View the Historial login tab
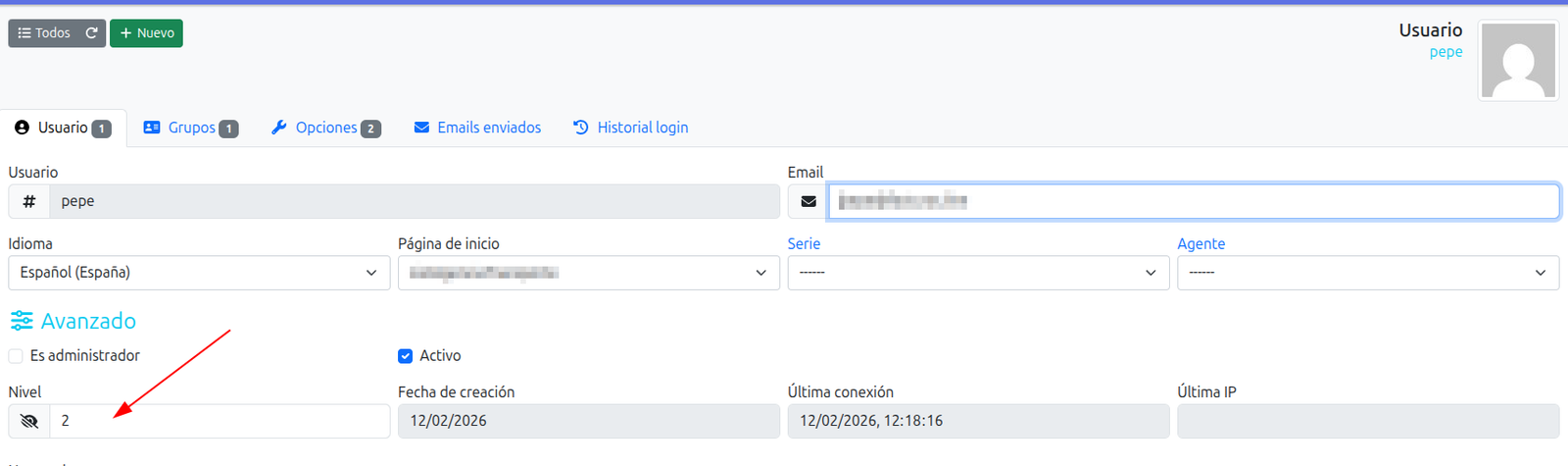 [631, 128]
